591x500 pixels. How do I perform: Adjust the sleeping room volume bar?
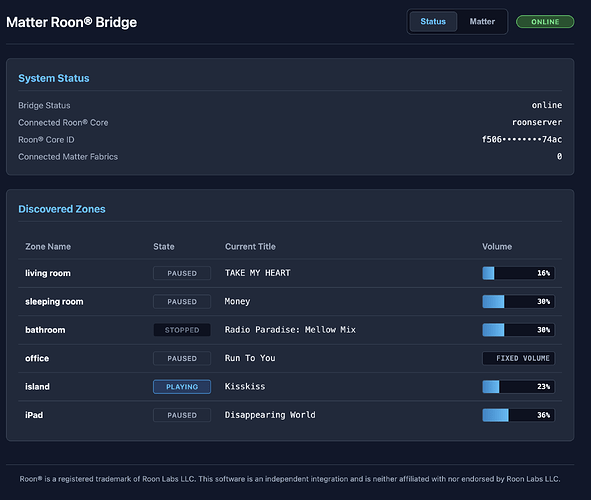tap(518, 301)
